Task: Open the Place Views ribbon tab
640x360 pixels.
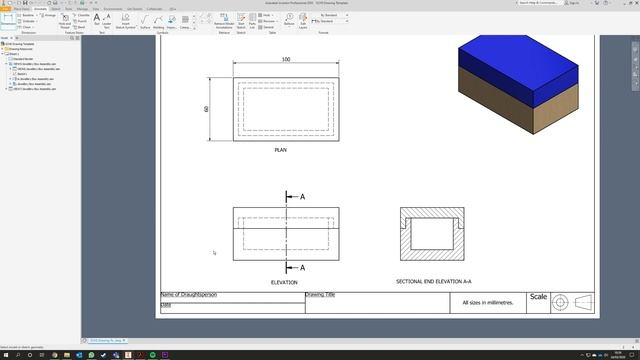Action: click(x=22, y=9)
